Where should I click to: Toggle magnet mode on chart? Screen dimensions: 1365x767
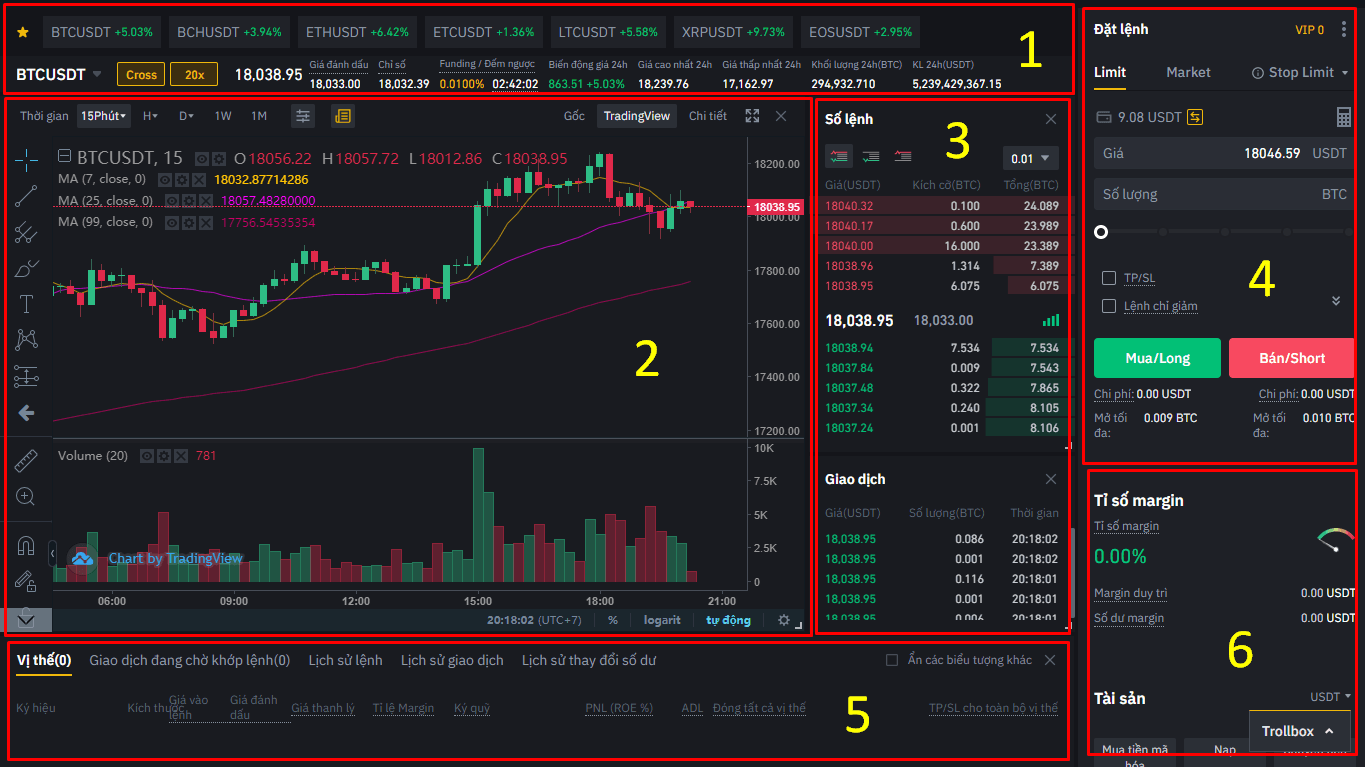26,545
